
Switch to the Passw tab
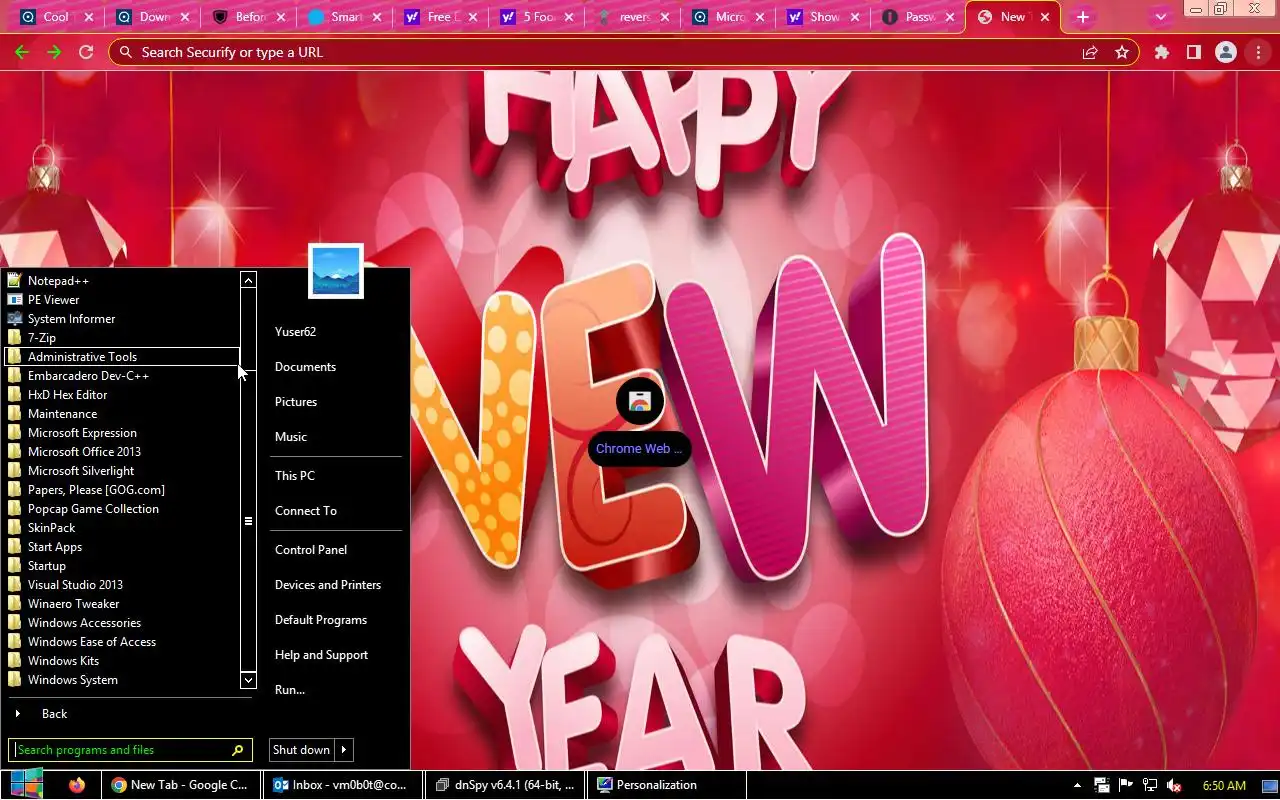tap(921, 17)
